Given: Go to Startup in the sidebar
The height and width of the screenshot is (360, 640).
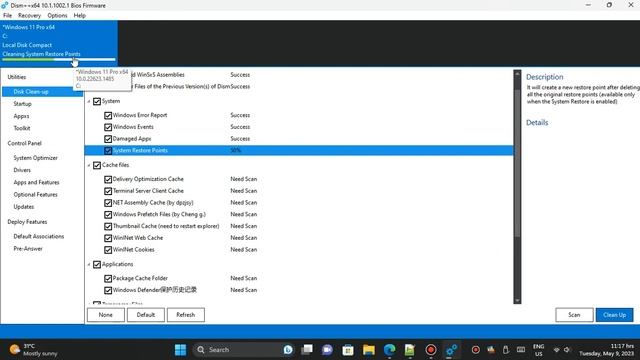Looking at the screenshot, I should tap(22, 104).
